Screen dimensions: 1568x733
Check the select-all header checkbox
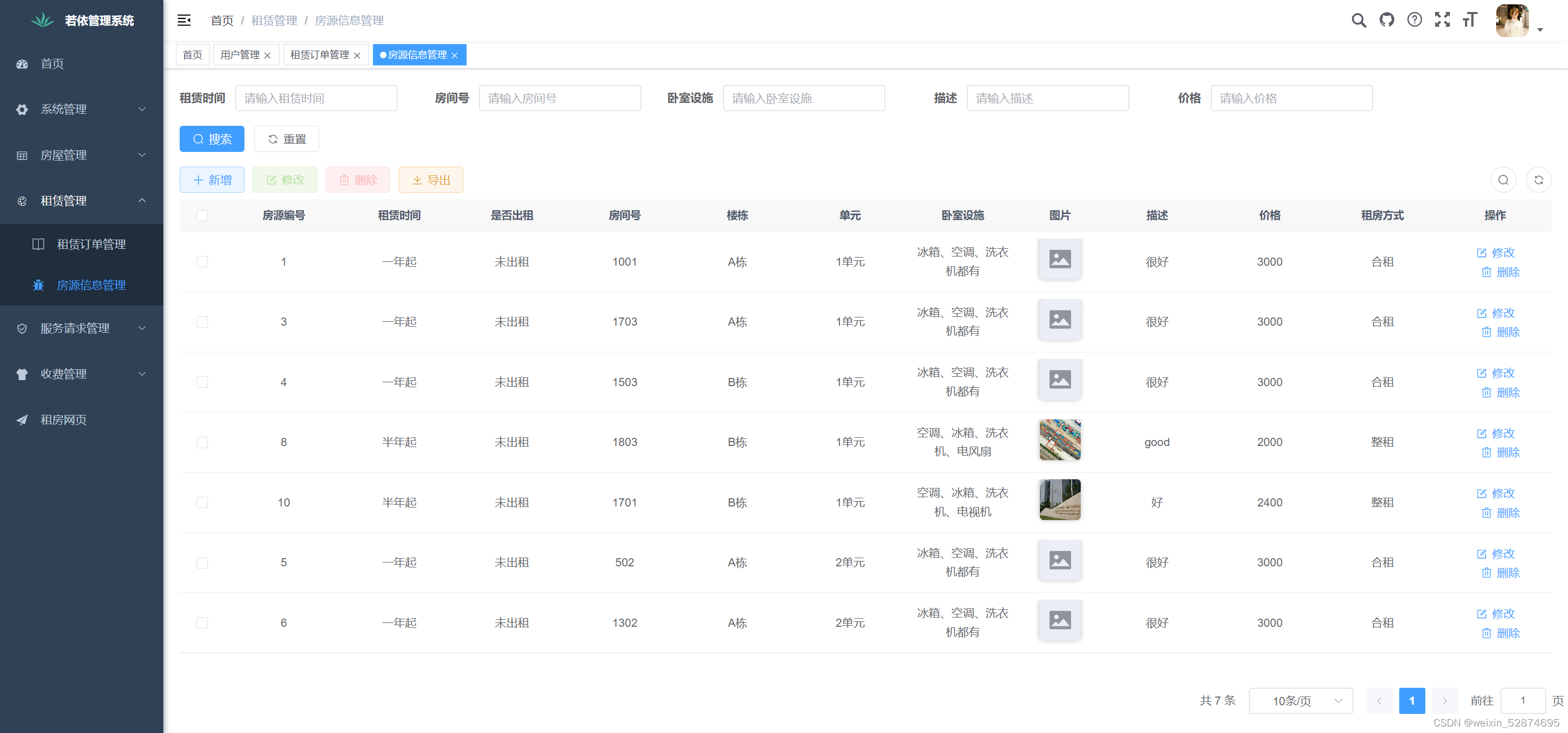coord(202,216)
